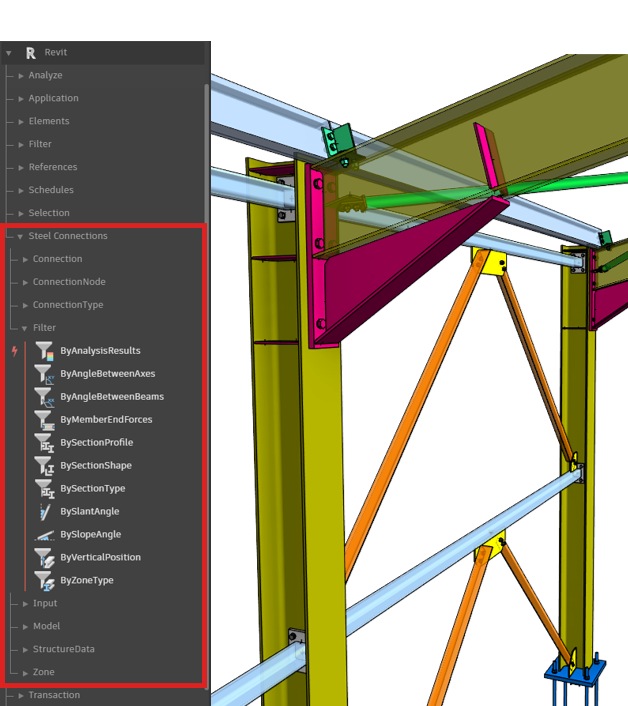Click the ByMemberEndForces filter icon
The image size is (628, 706).
click(x=45, y=420)
